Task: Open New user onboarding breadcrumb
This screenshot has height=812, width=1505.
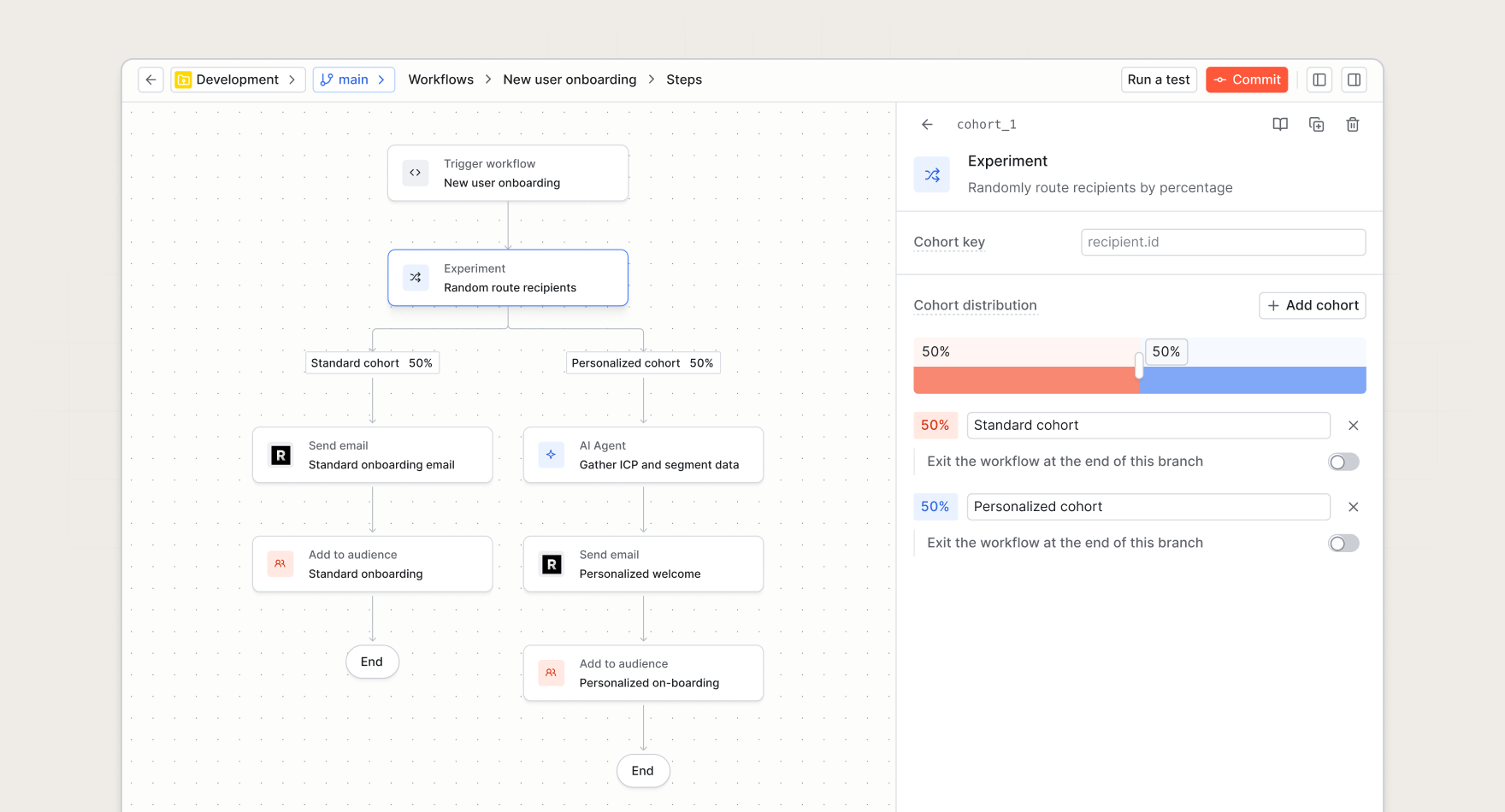Action: [x=570, y=79]
